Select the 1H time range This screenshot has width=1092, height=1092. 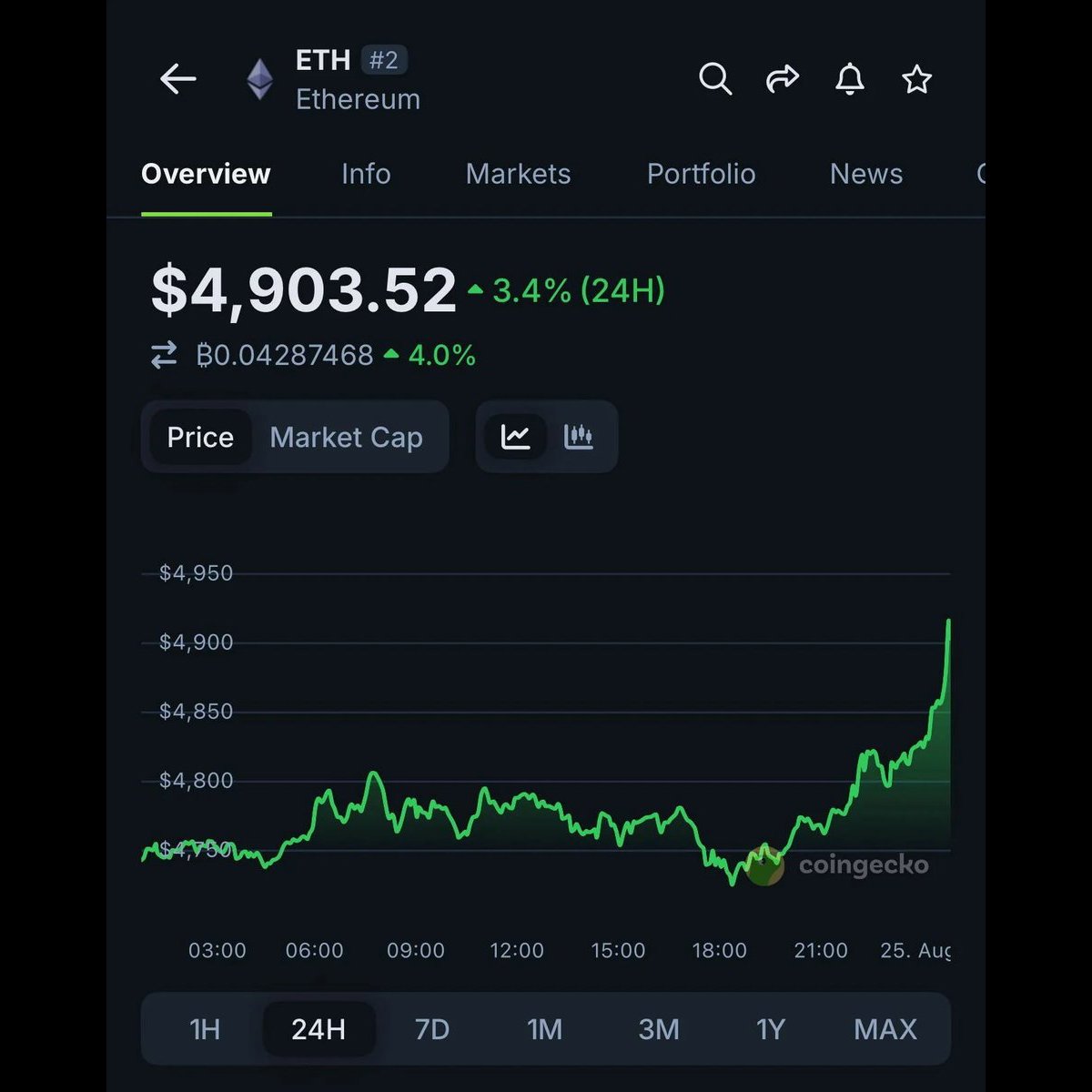pos(205,1029)
